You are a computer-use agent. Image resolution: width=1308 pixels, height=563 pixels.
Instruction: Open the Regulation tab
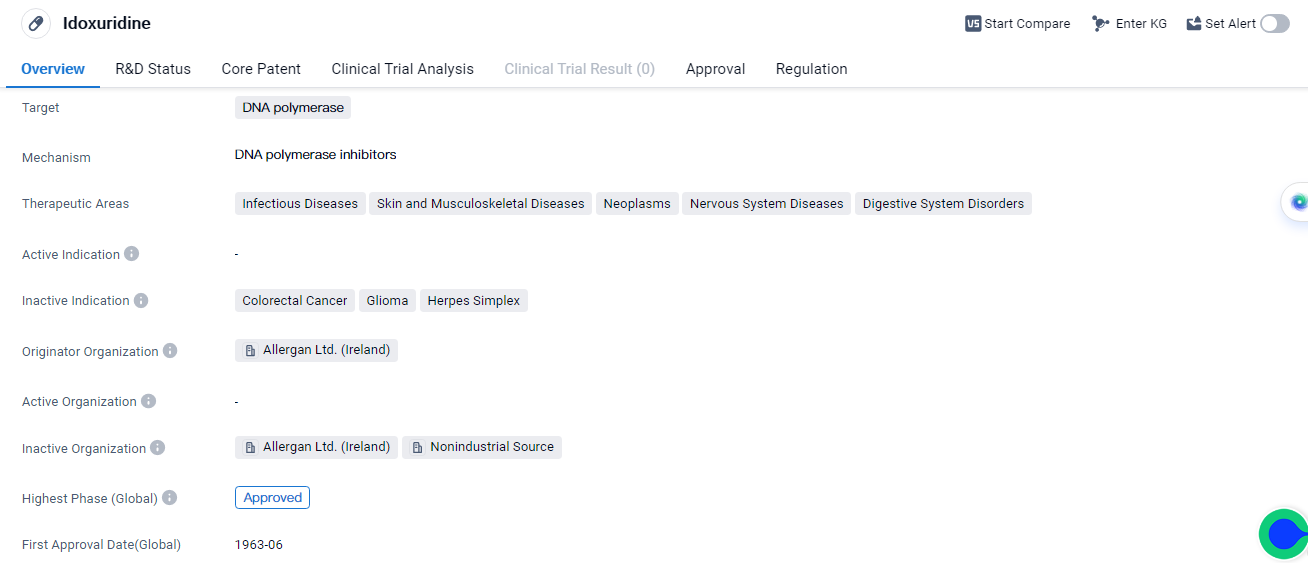[811, 69]
